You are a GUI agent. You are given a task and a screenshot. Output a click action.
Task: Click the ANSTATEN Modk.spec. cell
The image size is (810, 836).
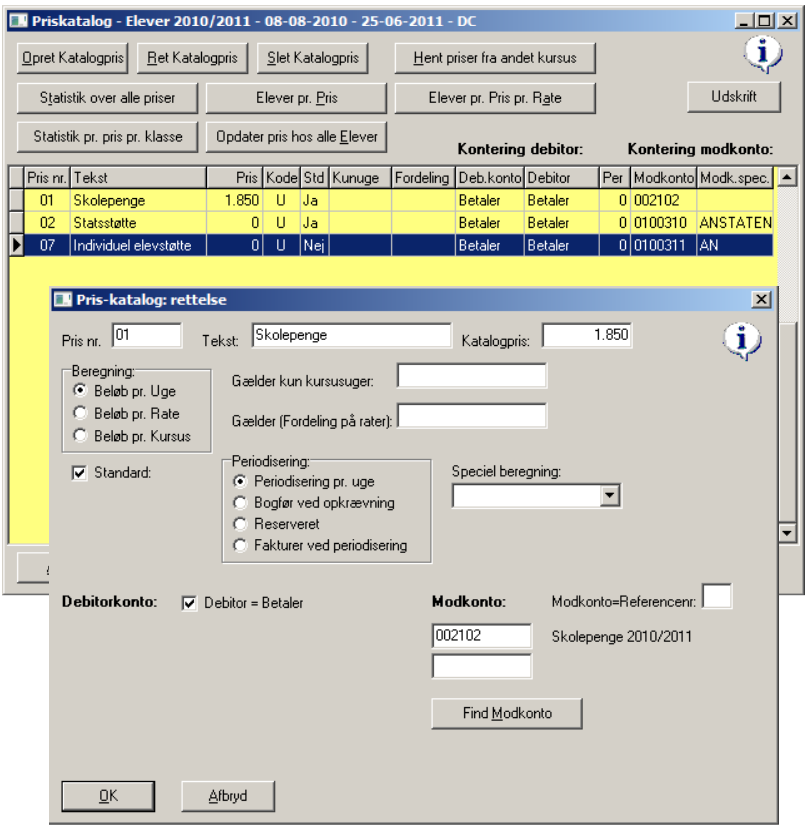735,223
